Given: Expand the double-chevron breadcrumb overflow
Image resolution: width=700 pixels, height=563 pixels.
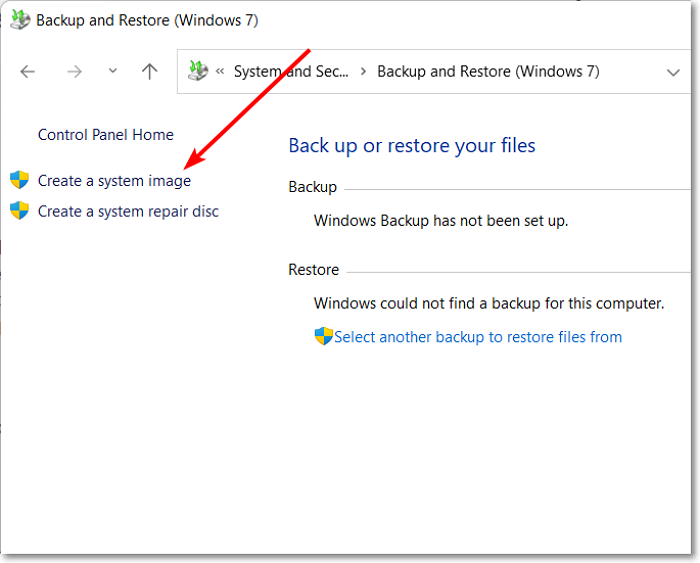Looking at the screenshot, I should tap(220, 72).
